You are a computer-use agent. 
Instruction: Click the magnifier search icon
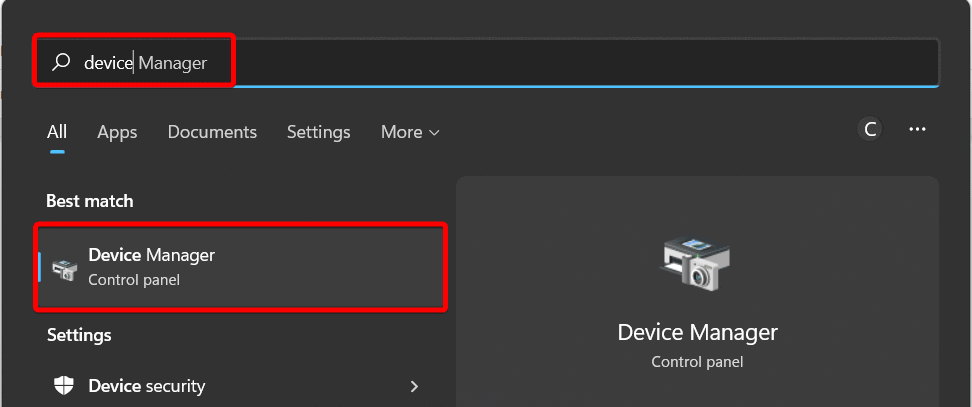tap(62, 63)
